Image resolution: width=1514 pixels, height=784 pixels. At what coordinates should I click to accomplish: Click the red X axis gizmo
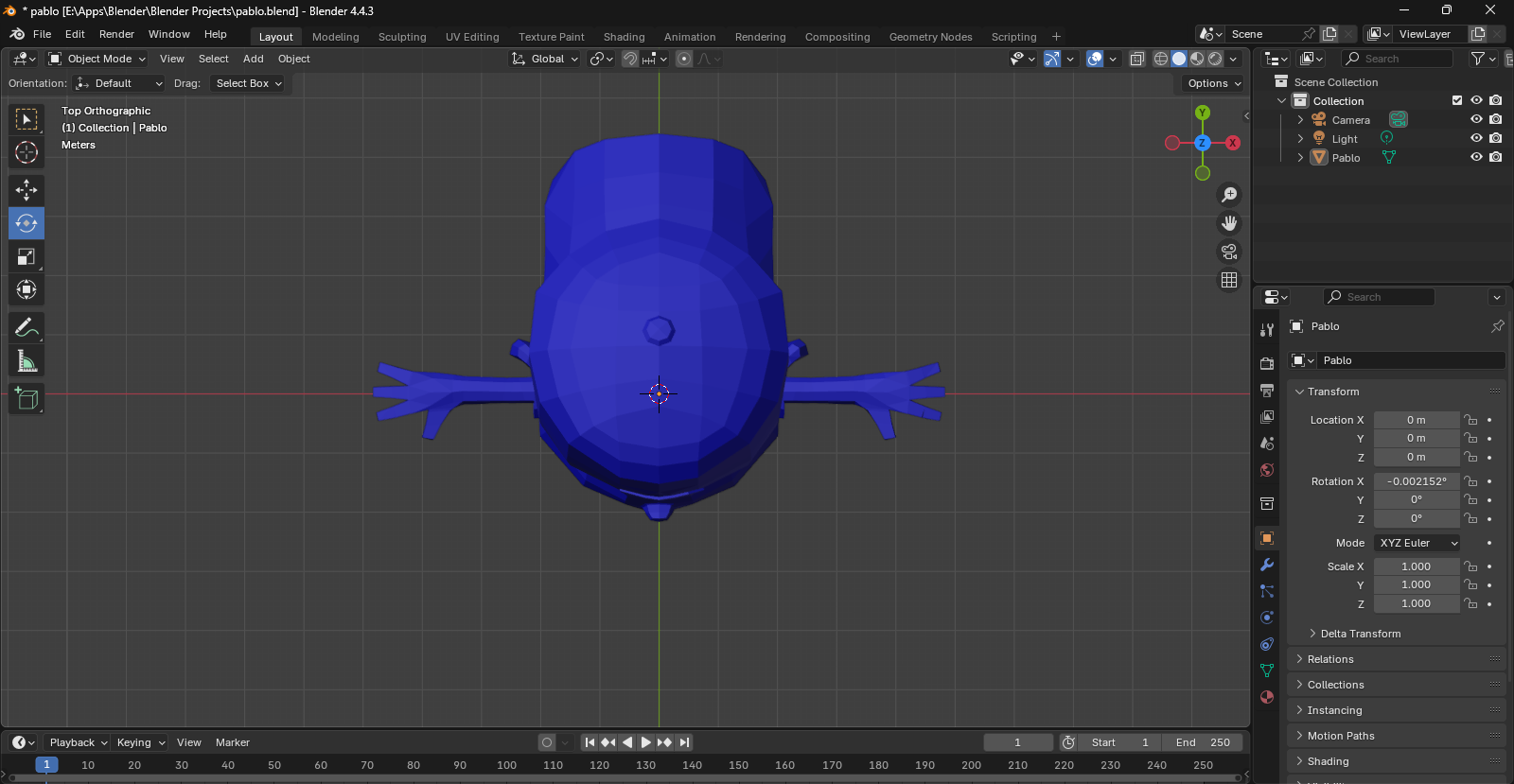[1232, 143]
